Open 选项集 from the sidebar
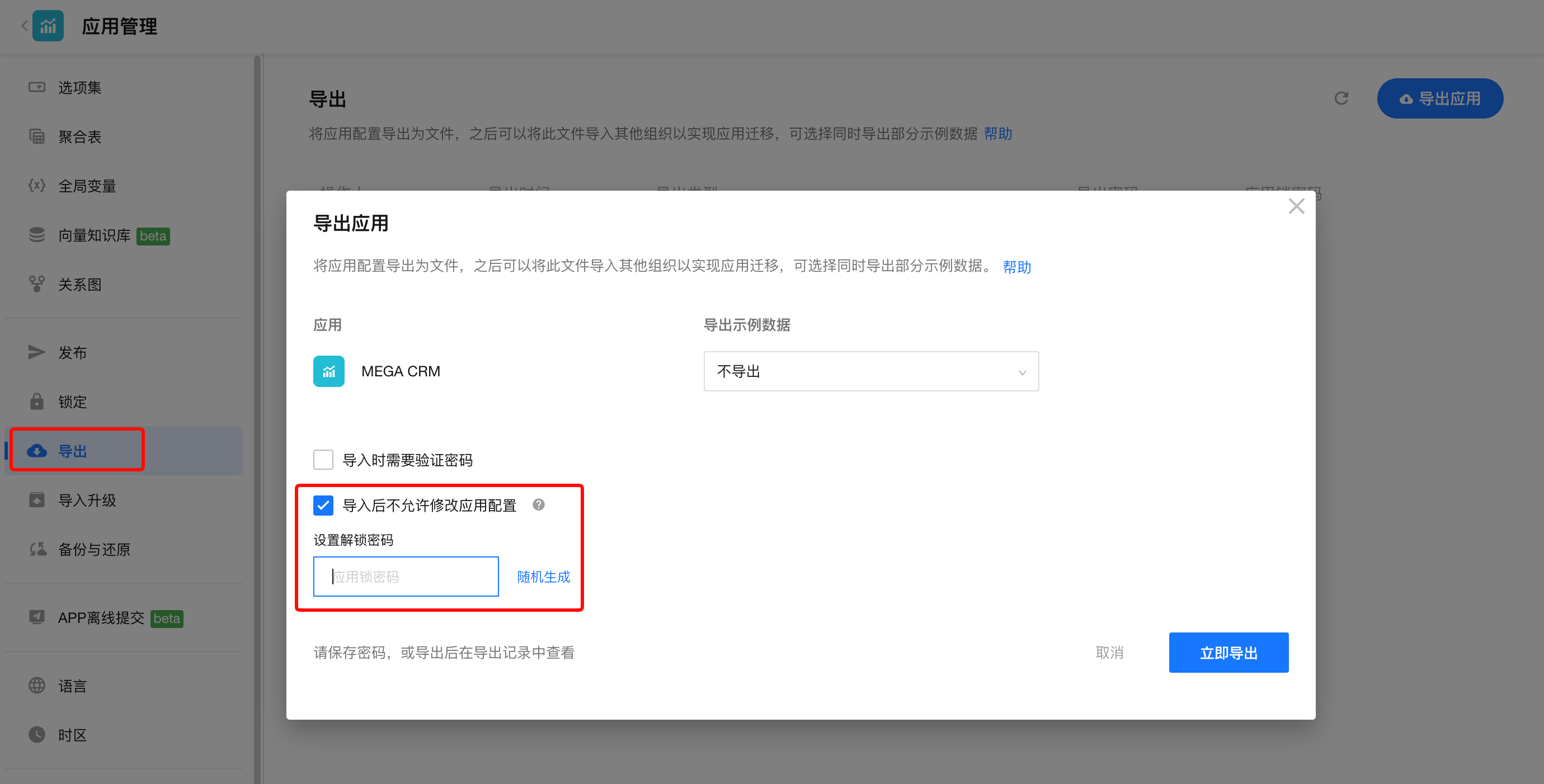This screenshot has width=1544, height=784. point(79,87)
